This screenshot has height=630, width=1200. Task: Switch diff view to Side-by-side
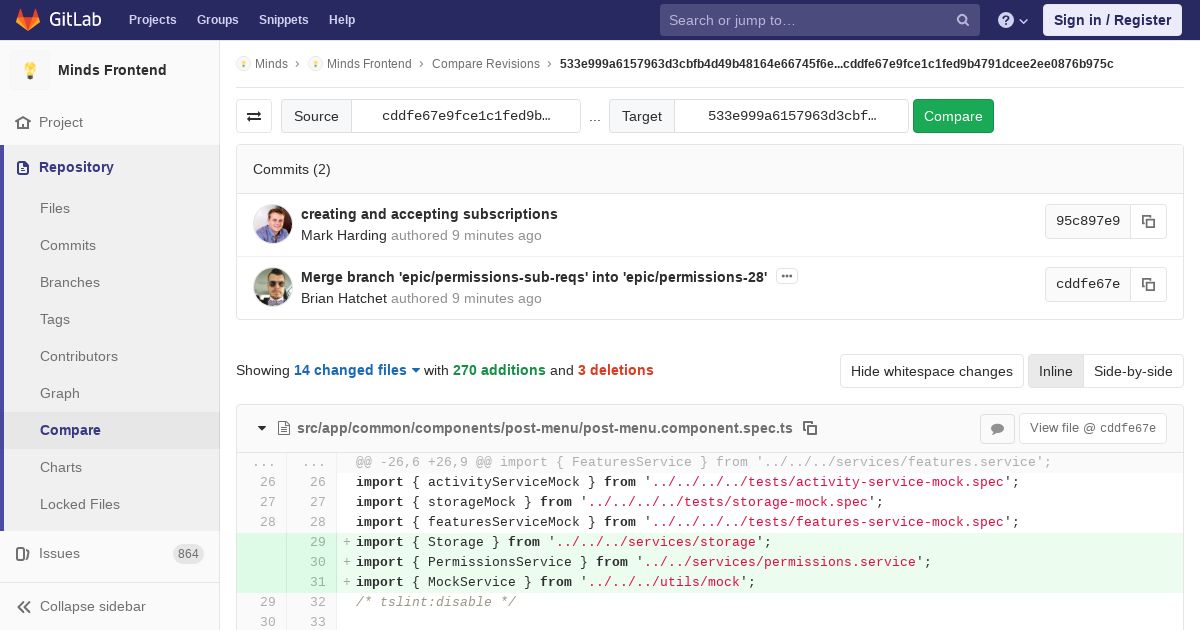1133,371
